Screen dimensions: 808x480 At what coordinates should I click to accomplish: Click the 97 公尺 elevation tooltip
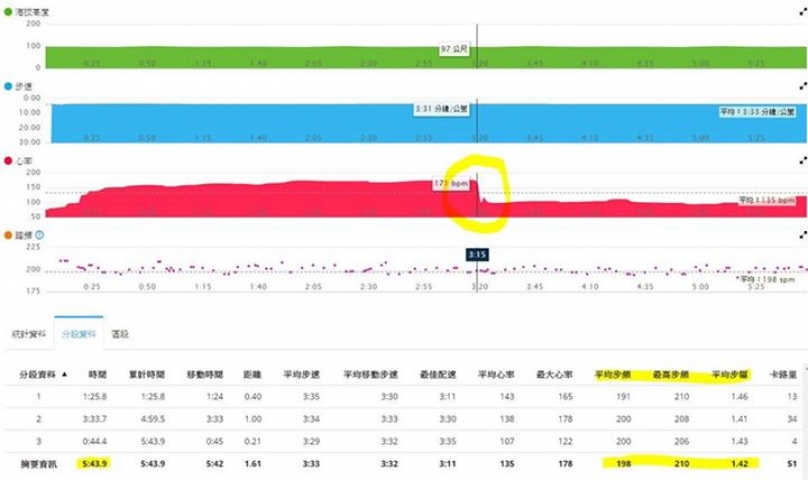click(x=454, y=49)
